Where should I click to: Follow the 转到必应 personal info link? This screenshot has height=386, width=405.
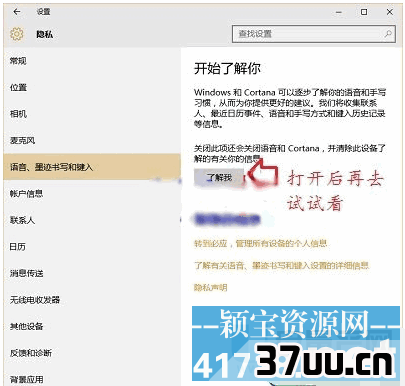261,244
